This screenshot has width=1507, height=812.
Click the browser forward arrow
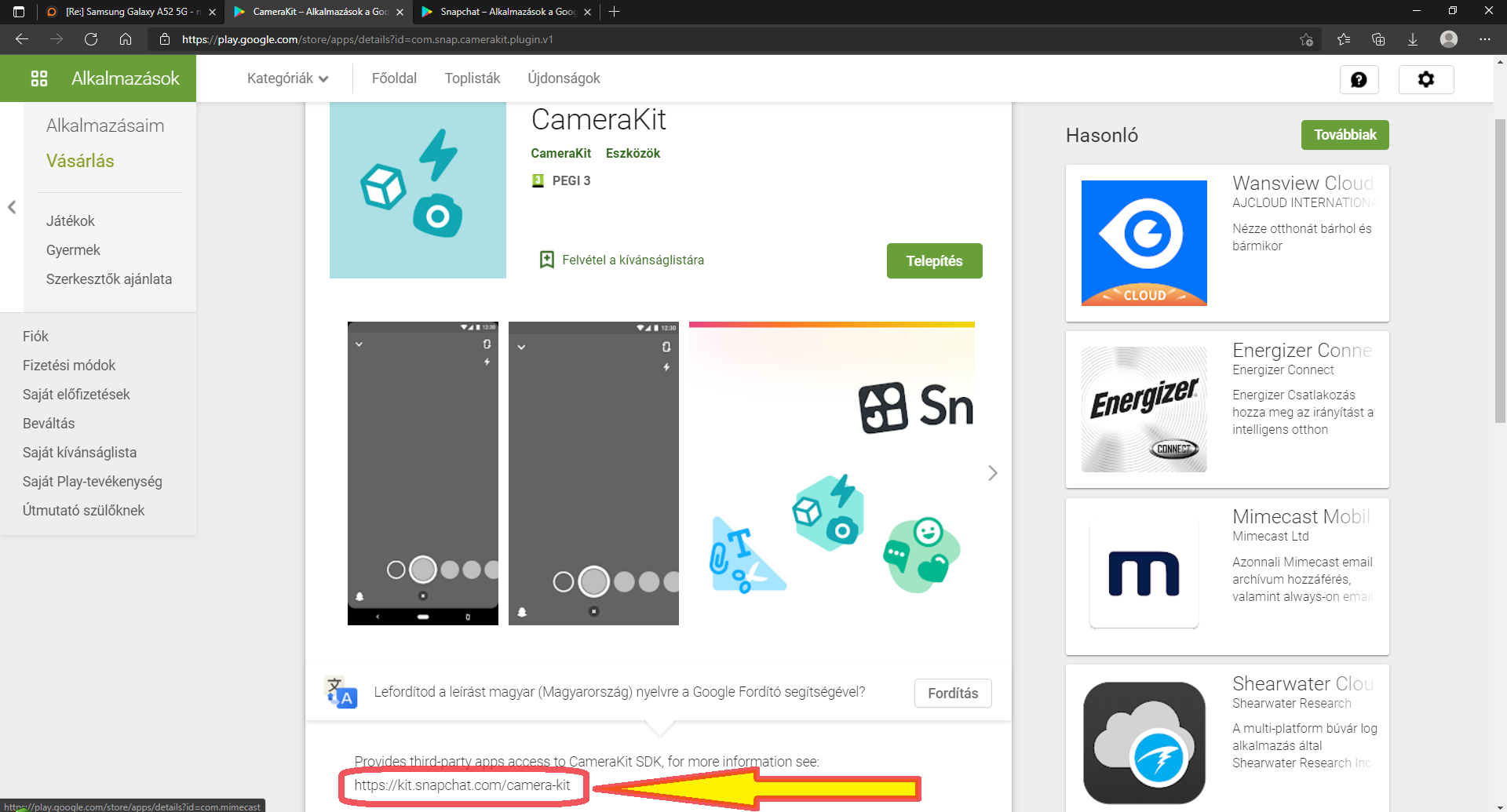pyautogui.click(x=57, y=39)
